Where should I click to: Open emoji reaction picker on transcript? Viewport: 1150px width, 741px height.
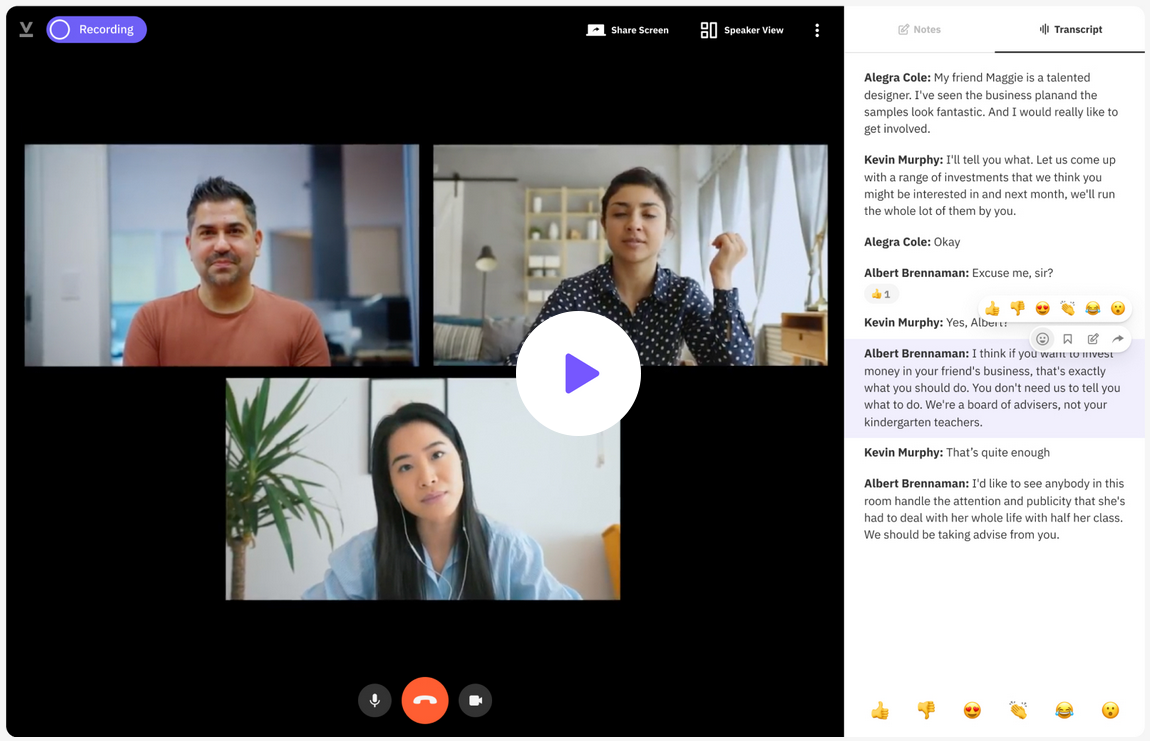point(1042,339)
